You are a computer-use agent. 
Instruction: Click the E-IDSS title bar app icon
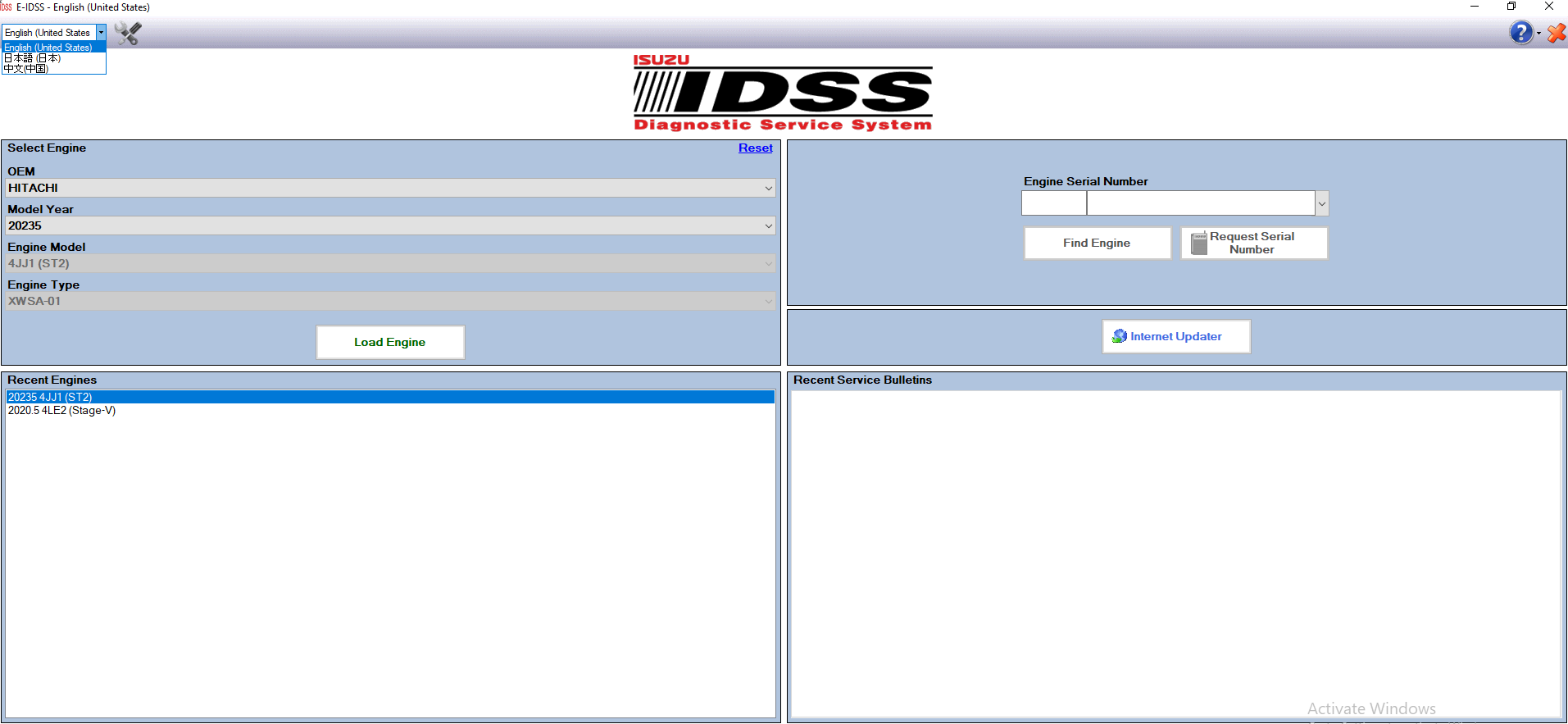point(7,7)
